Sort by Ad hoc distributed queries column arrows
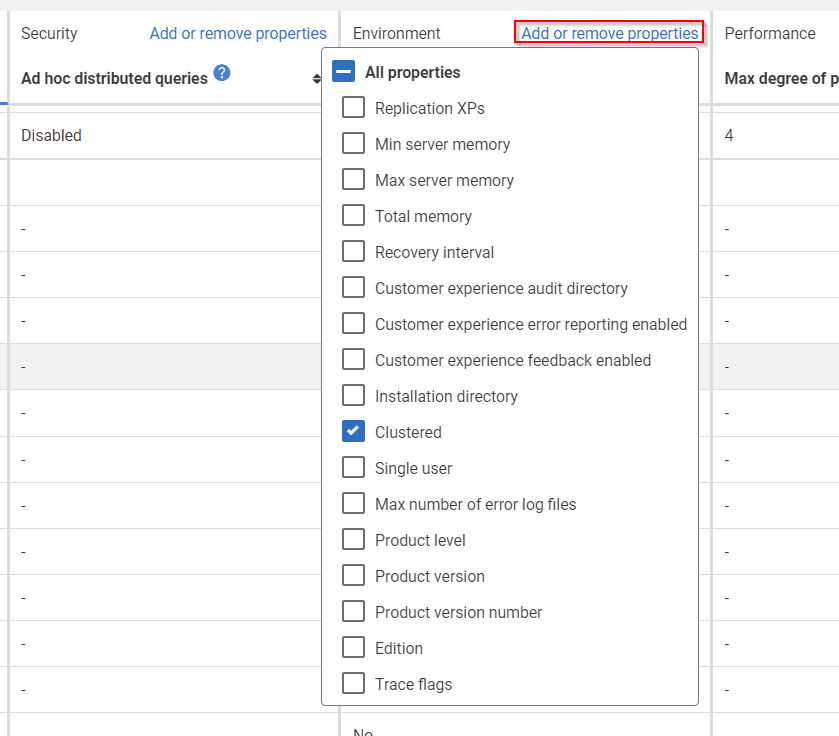 (x=317, y=79)
